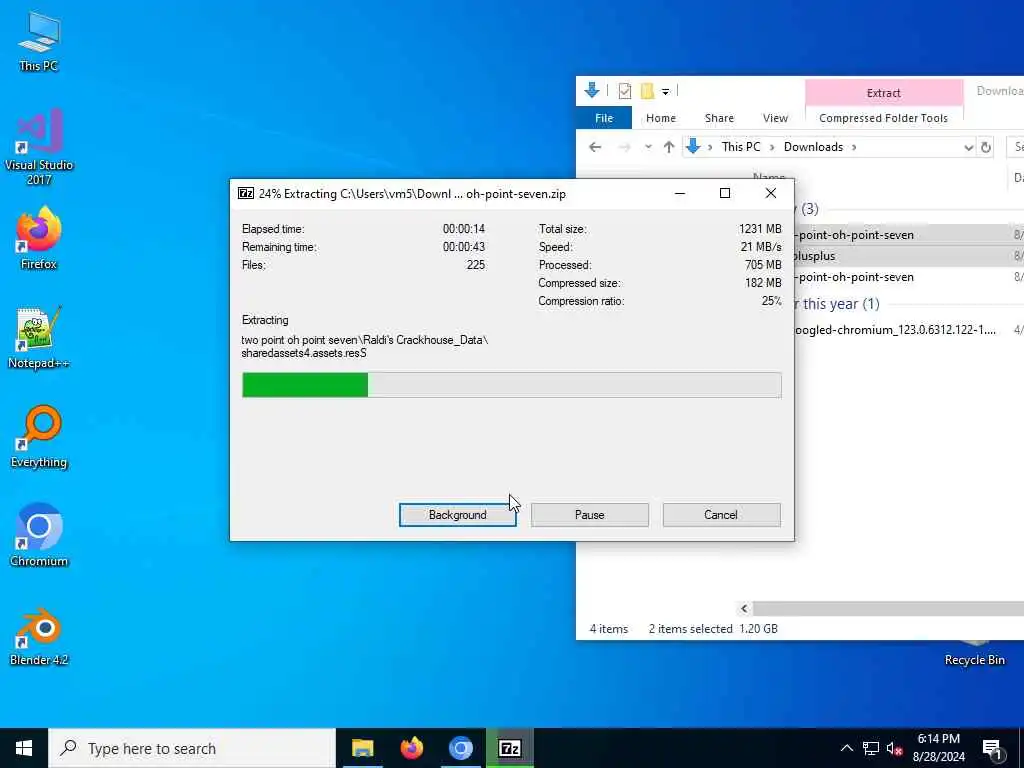Viewport: 1024px width, 768px height.
Task: Select the 7-Zip taskbar button
Action: (509, 748)
